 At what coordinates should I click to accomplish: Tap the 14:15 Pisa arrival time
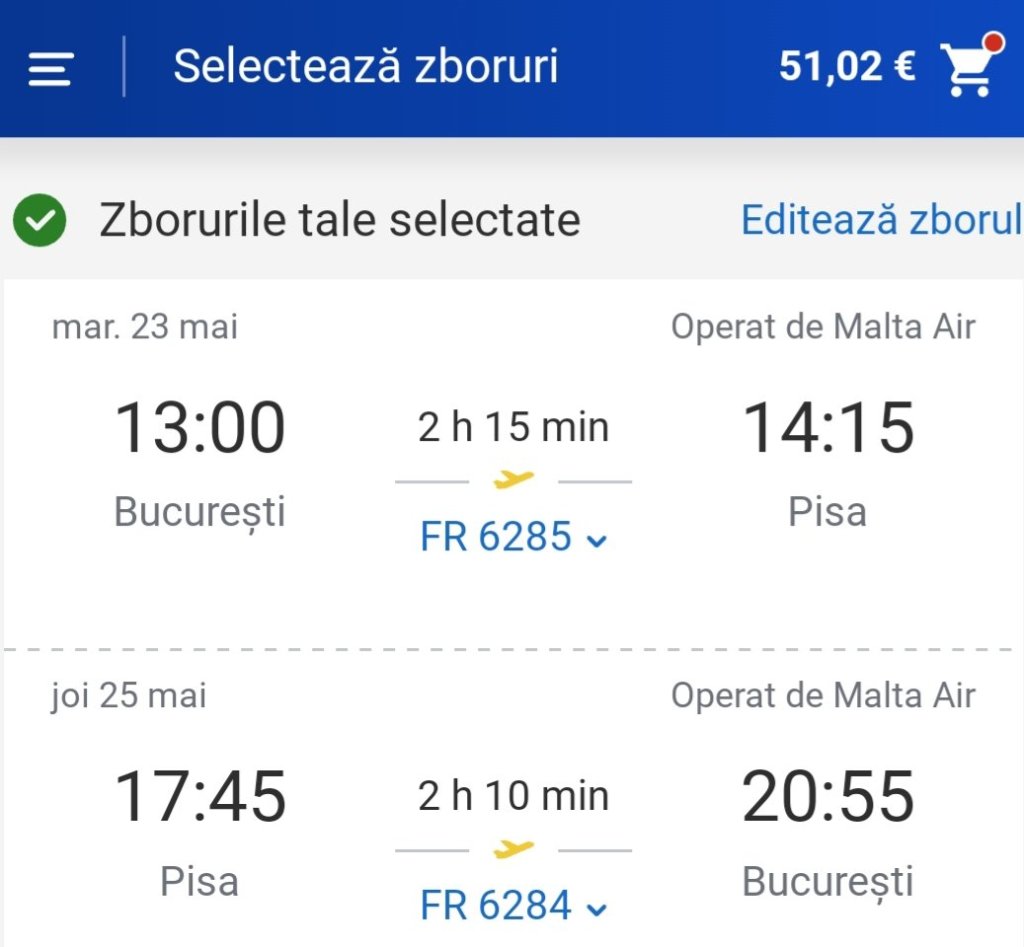click(828, 428)
